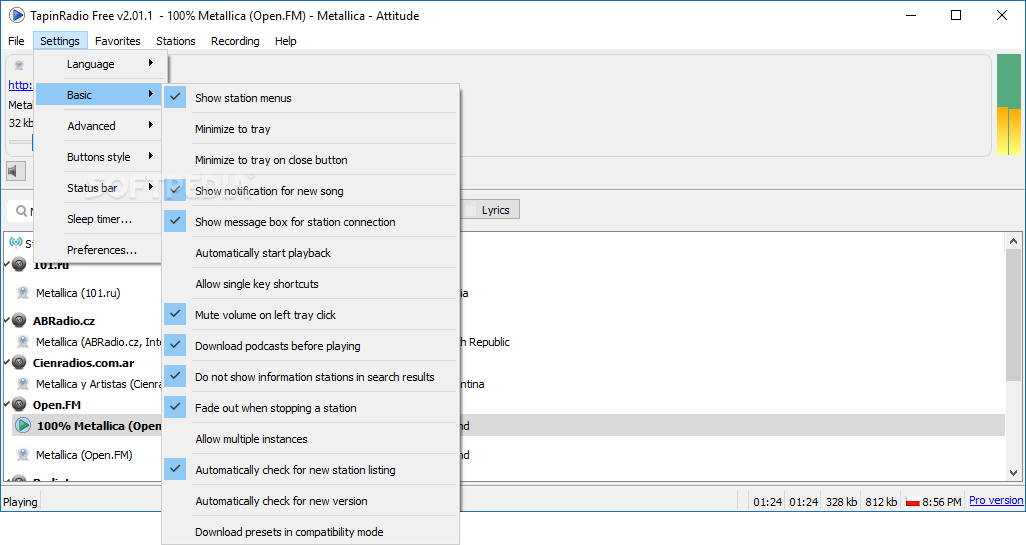Image resolution: width=1026 pixels, height=545 pixels.
Task: Click the 8:56 PM clock in status bar
Action: point(942,502)
